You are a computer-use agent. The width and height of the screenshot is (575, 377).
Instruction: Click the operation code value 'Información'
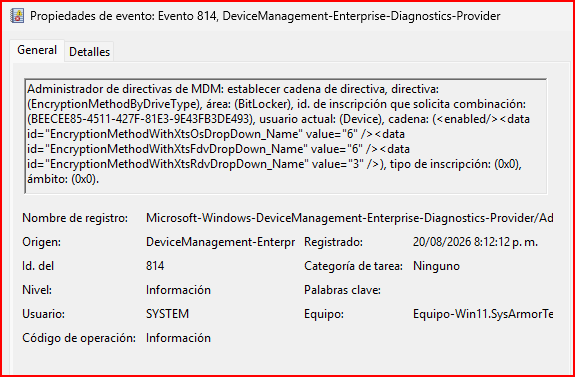[x=179, y=338]
